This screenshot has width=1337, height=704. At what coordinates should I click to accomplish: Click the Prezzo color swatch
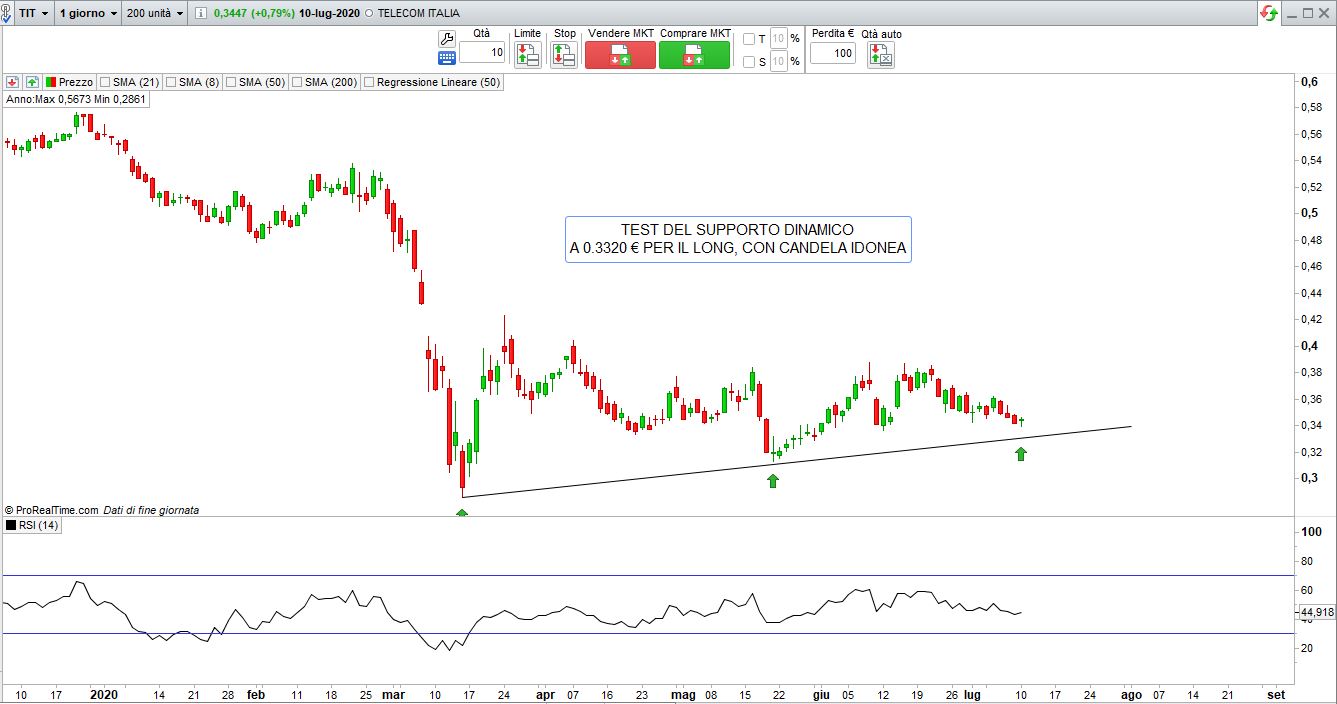pyautogui.click(x=50, y=82)
